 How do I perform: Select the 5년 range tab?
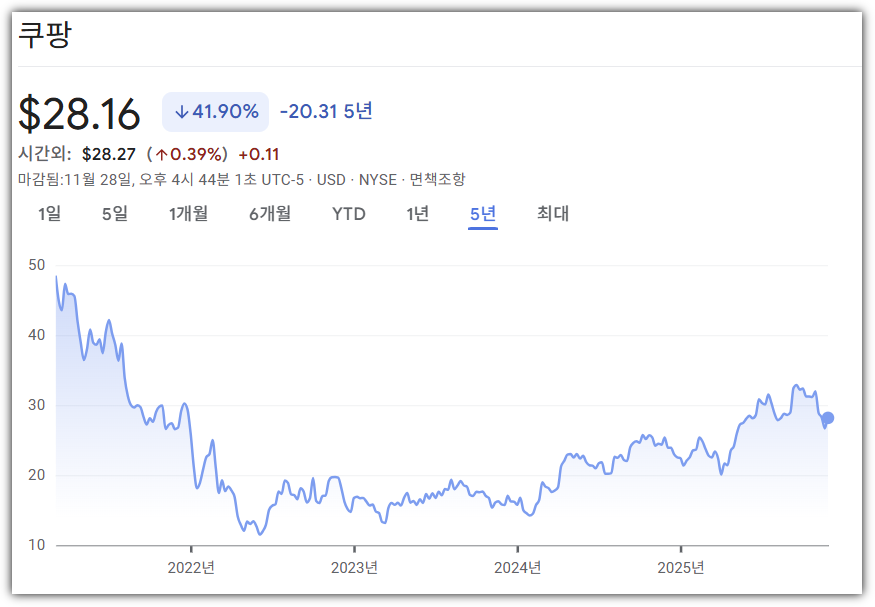click(483, 214)
